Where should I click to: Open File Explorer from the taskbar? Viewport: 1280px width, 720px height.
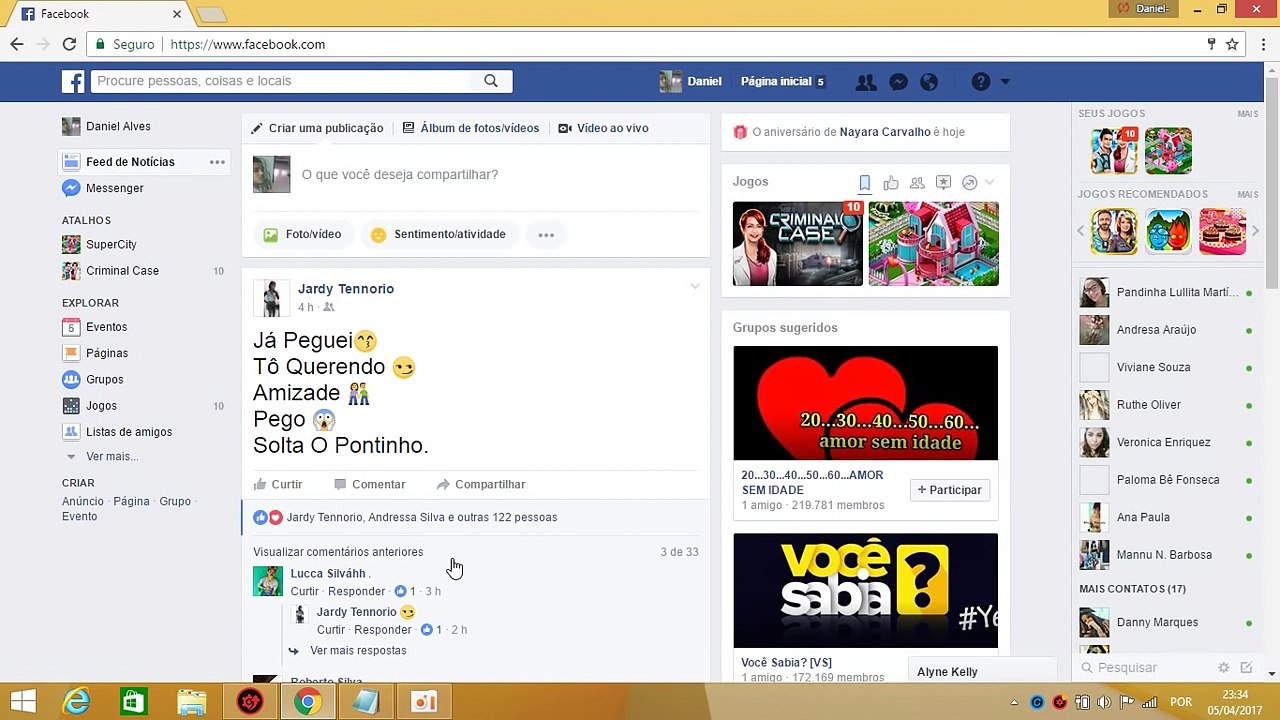[192, 702]
